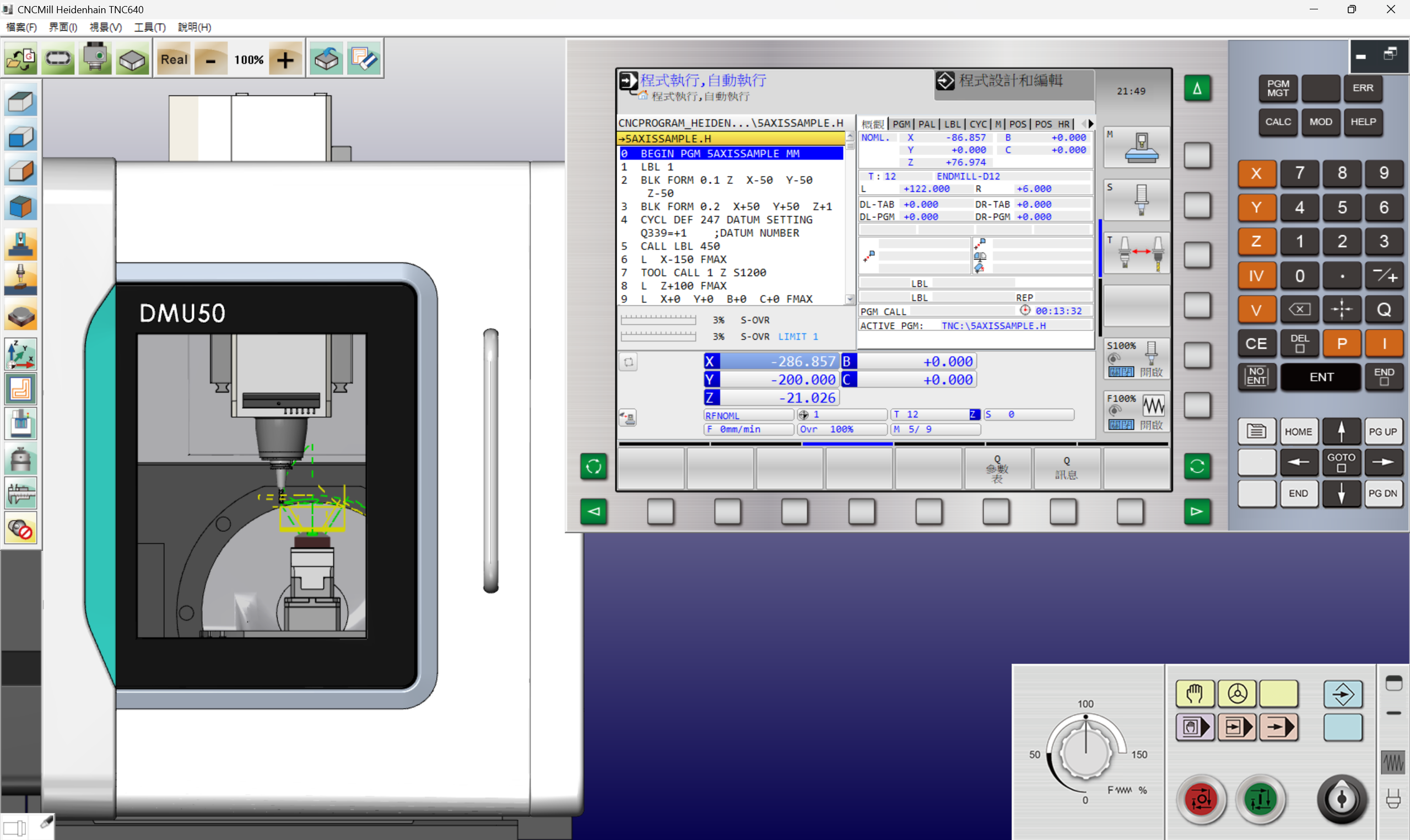Adjust the feed override F% knob

click(x=1084, y=753)
